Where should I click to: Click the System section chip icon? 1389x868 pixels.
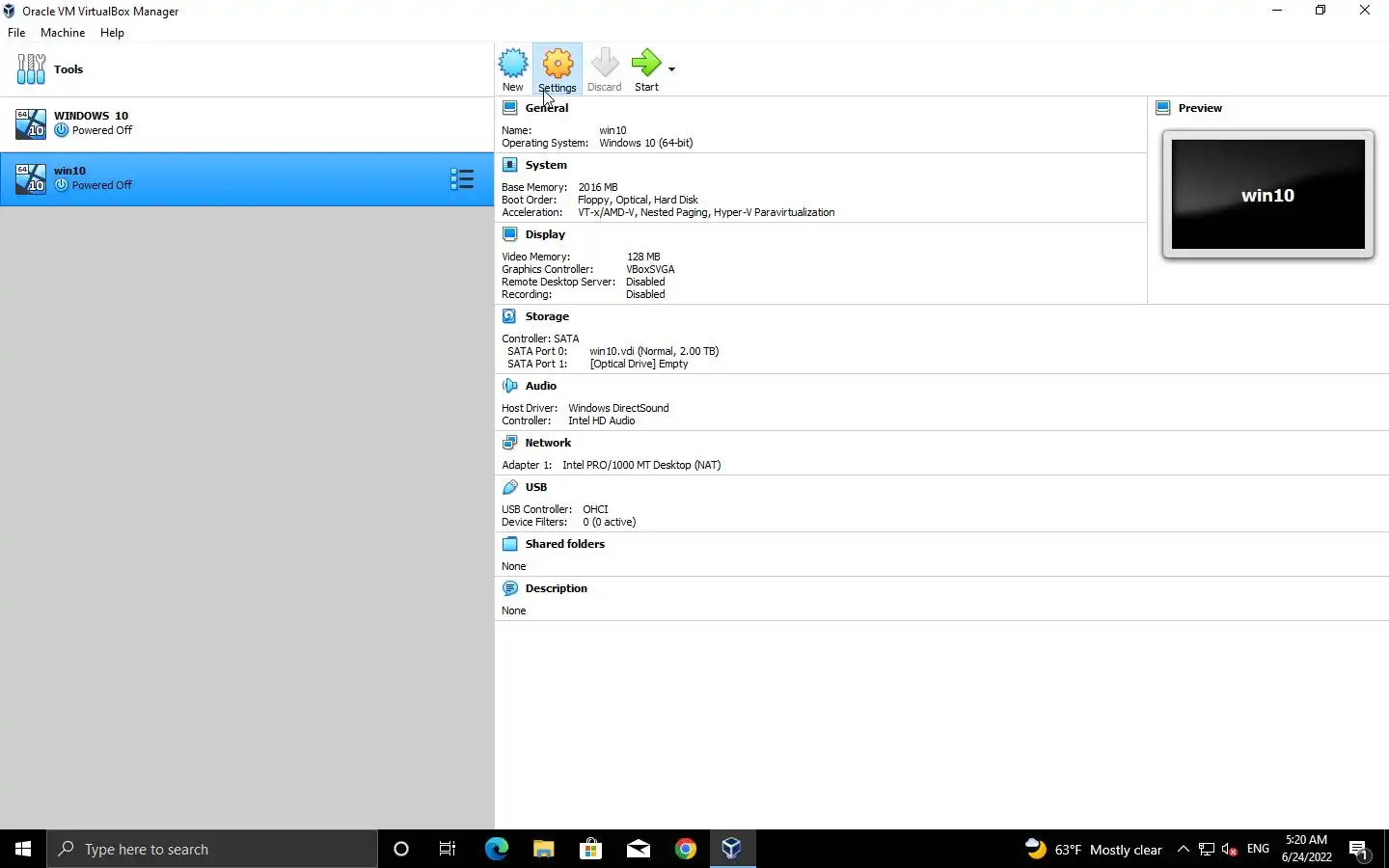click(510, 165)
